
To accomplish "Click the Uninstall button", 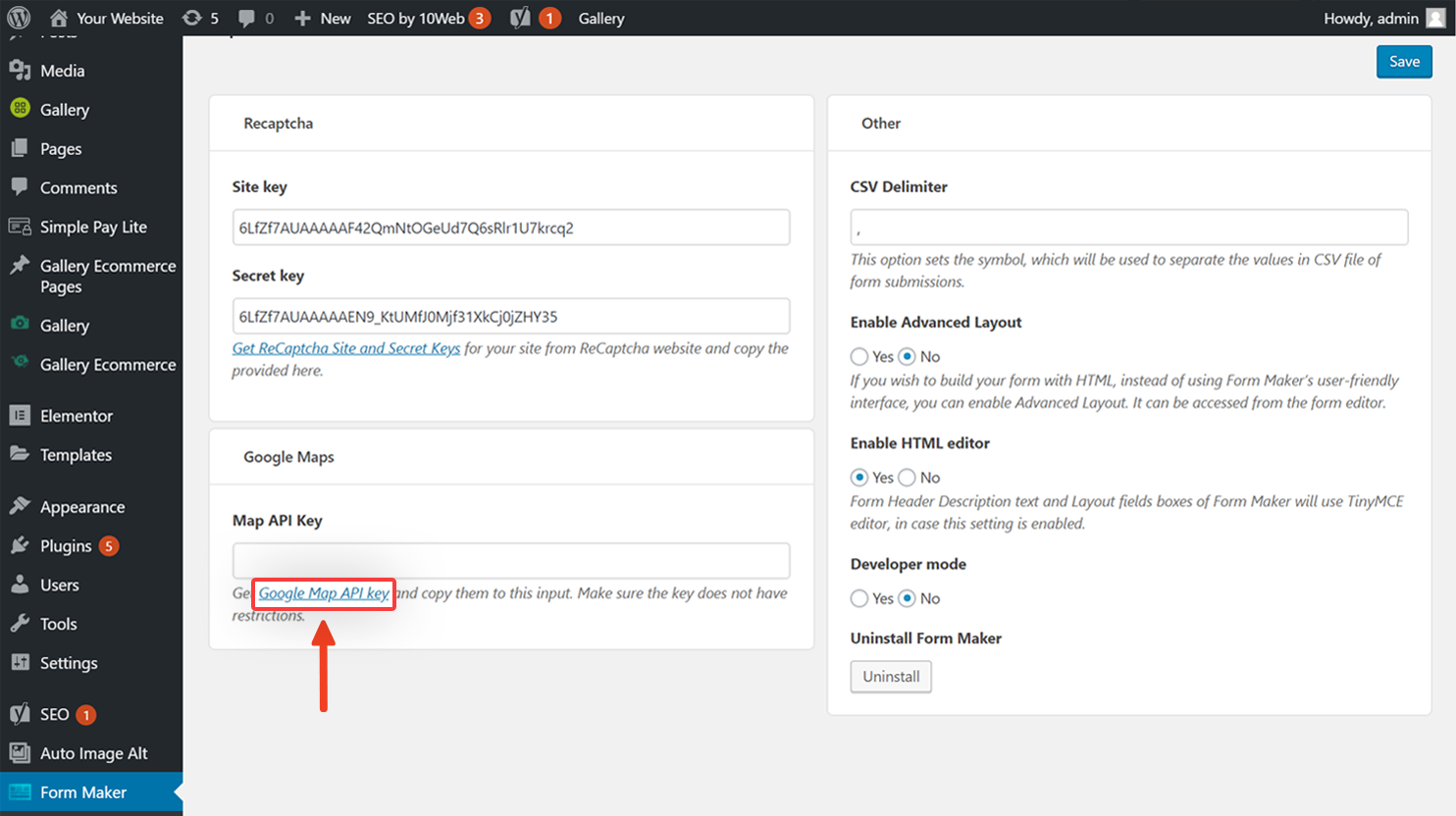I will 891,677.
